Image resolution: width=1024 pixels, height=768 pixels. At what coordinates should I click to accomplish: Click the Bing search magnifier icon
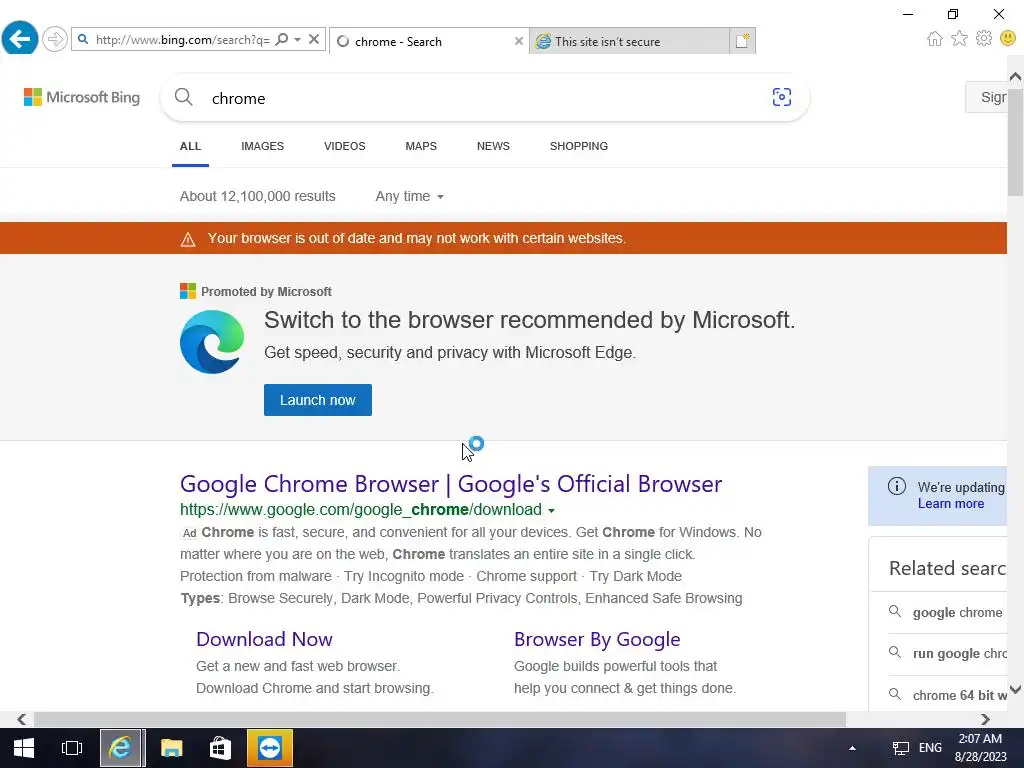[x=184, y=97]
